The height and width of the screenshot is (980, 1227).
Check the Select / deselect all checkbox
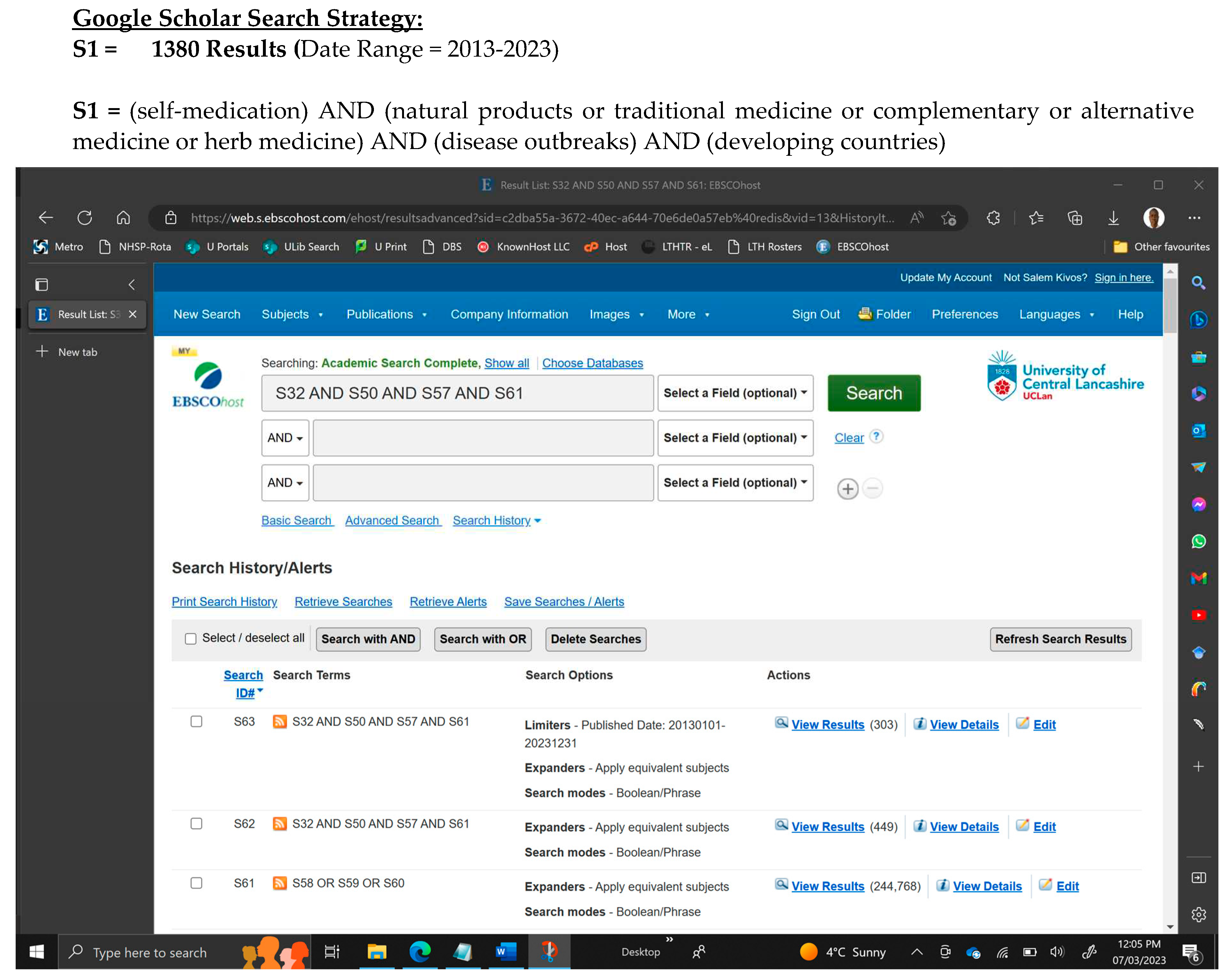(x=191, y=638)
